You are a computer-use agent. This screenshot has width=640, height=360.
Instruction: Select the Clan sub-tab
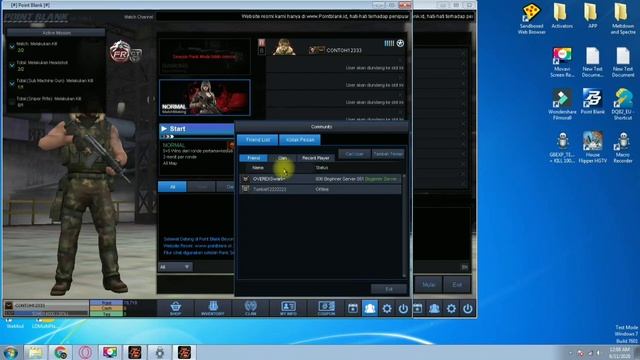tap(282, 158)
